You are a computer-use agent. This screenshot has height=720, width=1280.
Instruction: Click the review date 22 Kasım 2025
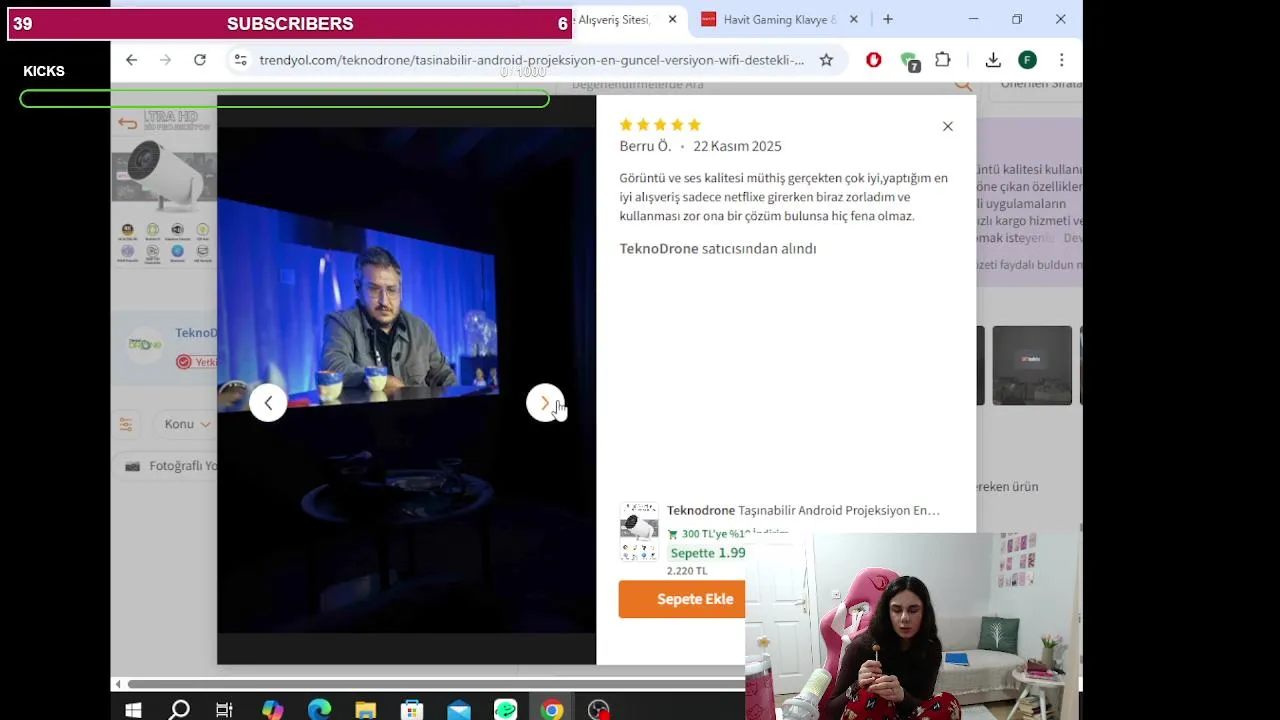[x=737, y=146]
